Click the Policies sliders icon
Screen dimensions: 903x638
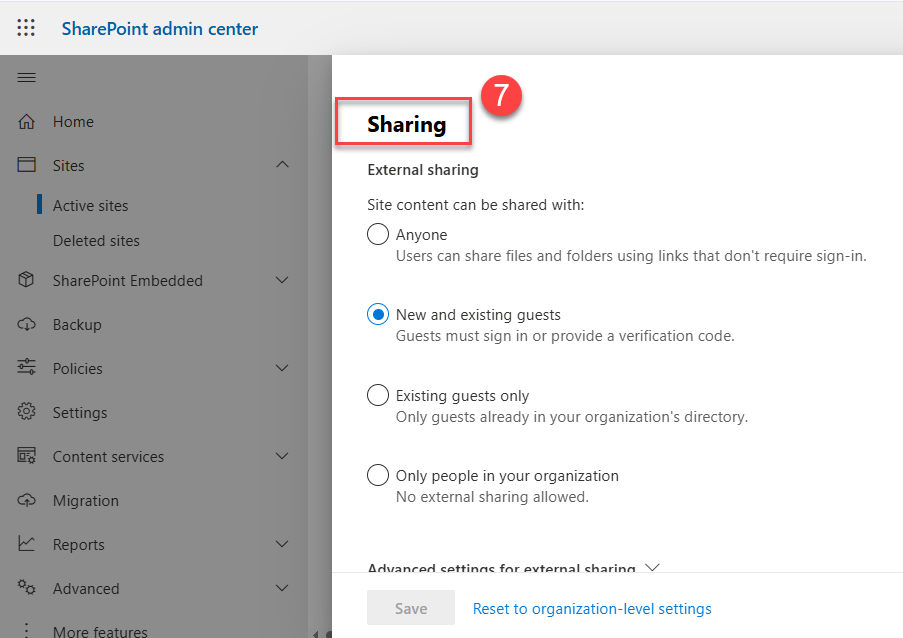[x=26, y=367]
